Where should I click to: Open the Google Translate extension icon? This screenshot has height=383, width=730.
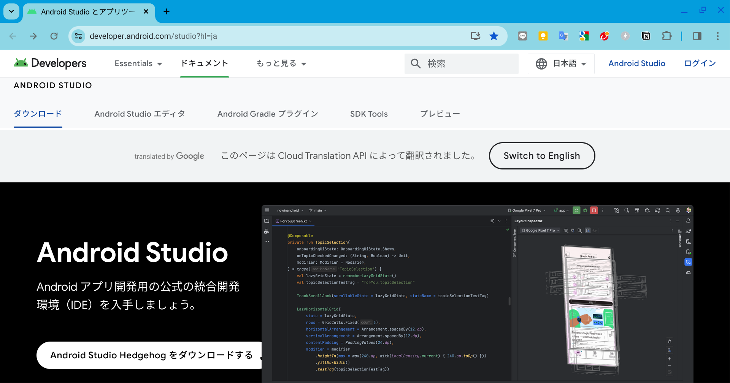pos(563,36)
